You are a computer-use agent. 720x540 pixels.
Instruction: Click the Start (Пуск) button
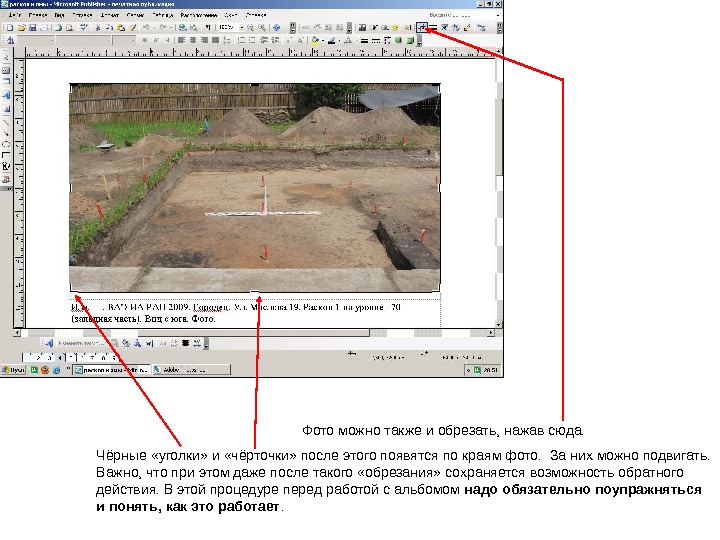tap(13, 370)
